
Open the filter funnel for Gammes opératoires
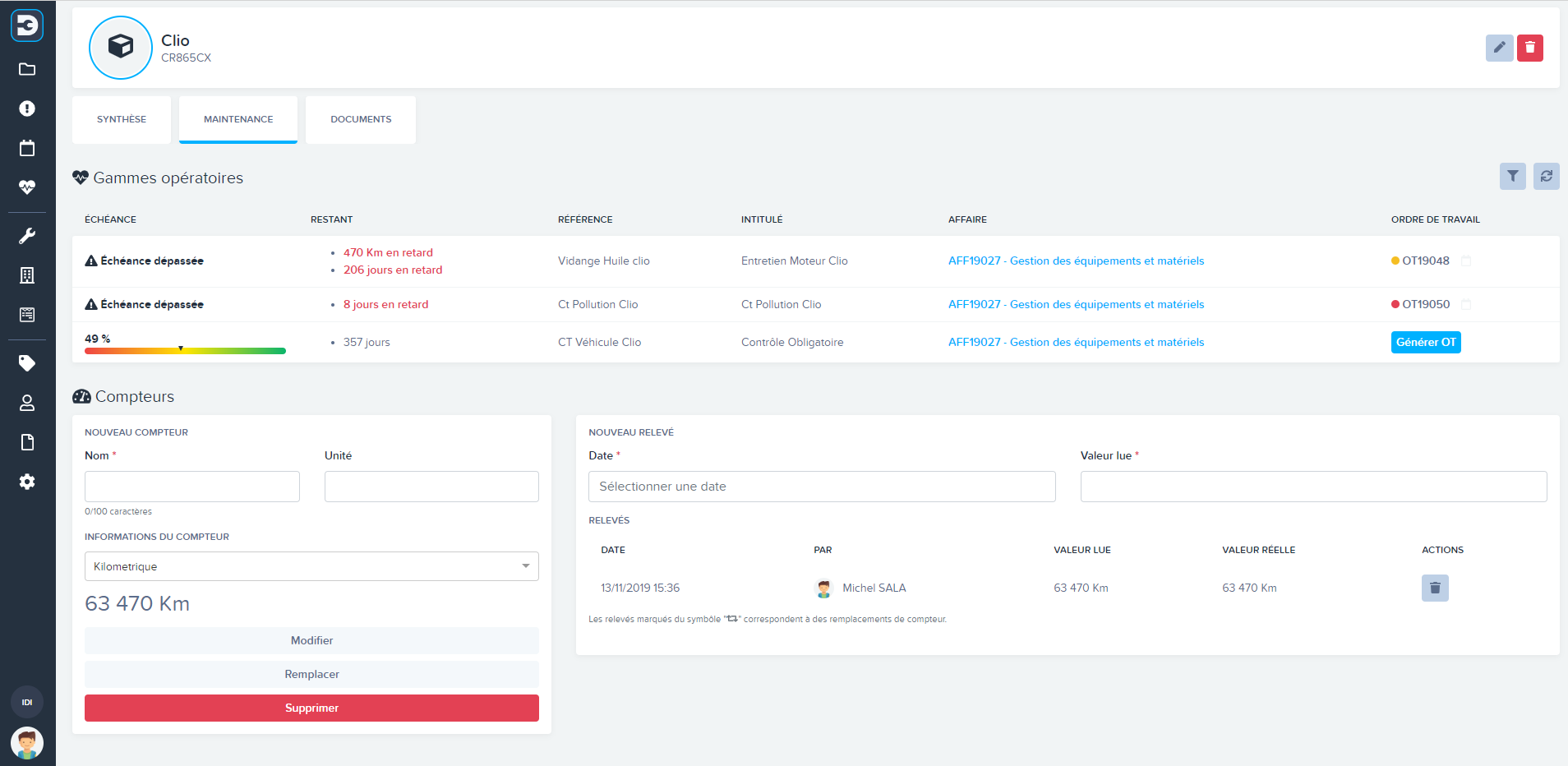[1512, 176]
